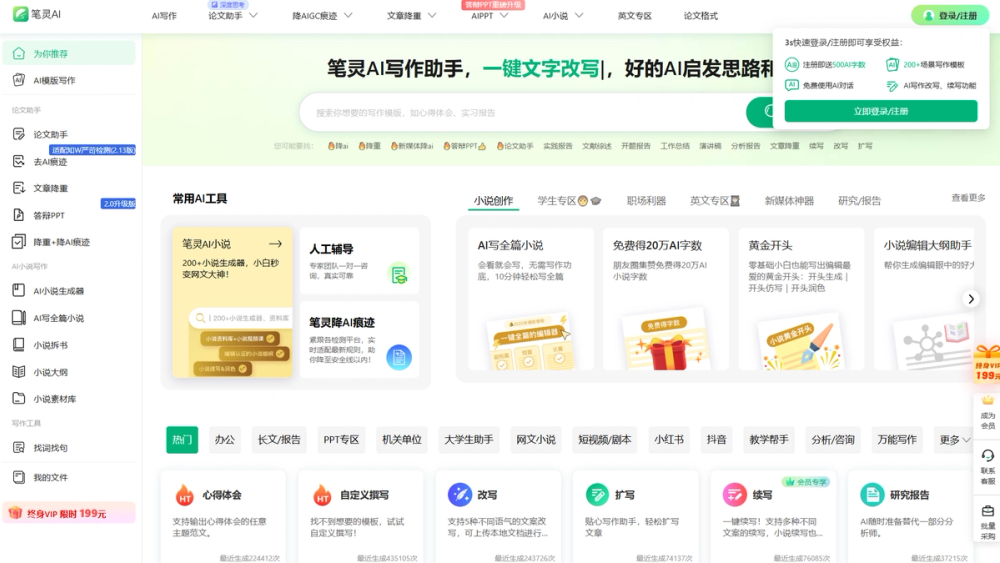
Task: Select the 机关单位 category tab
Action: point(402,440)
